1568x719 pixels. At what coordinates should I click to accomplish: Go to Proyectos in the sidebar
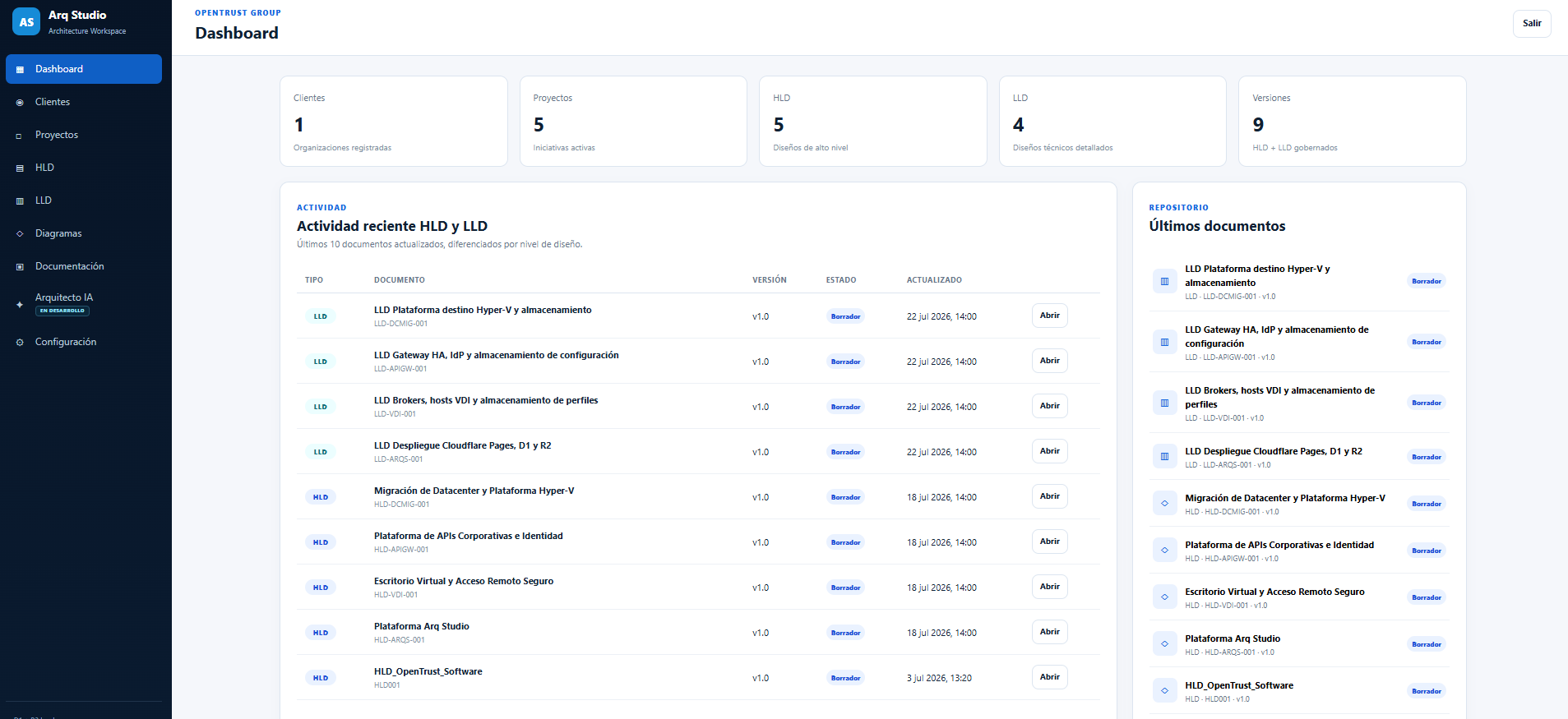point(84,135)
